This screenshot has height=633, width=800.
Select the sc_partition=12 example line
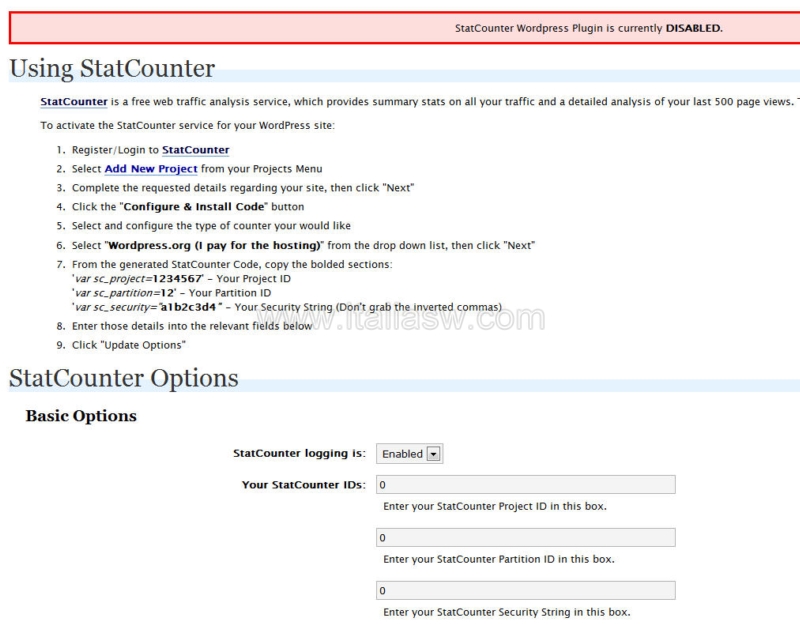171,293
